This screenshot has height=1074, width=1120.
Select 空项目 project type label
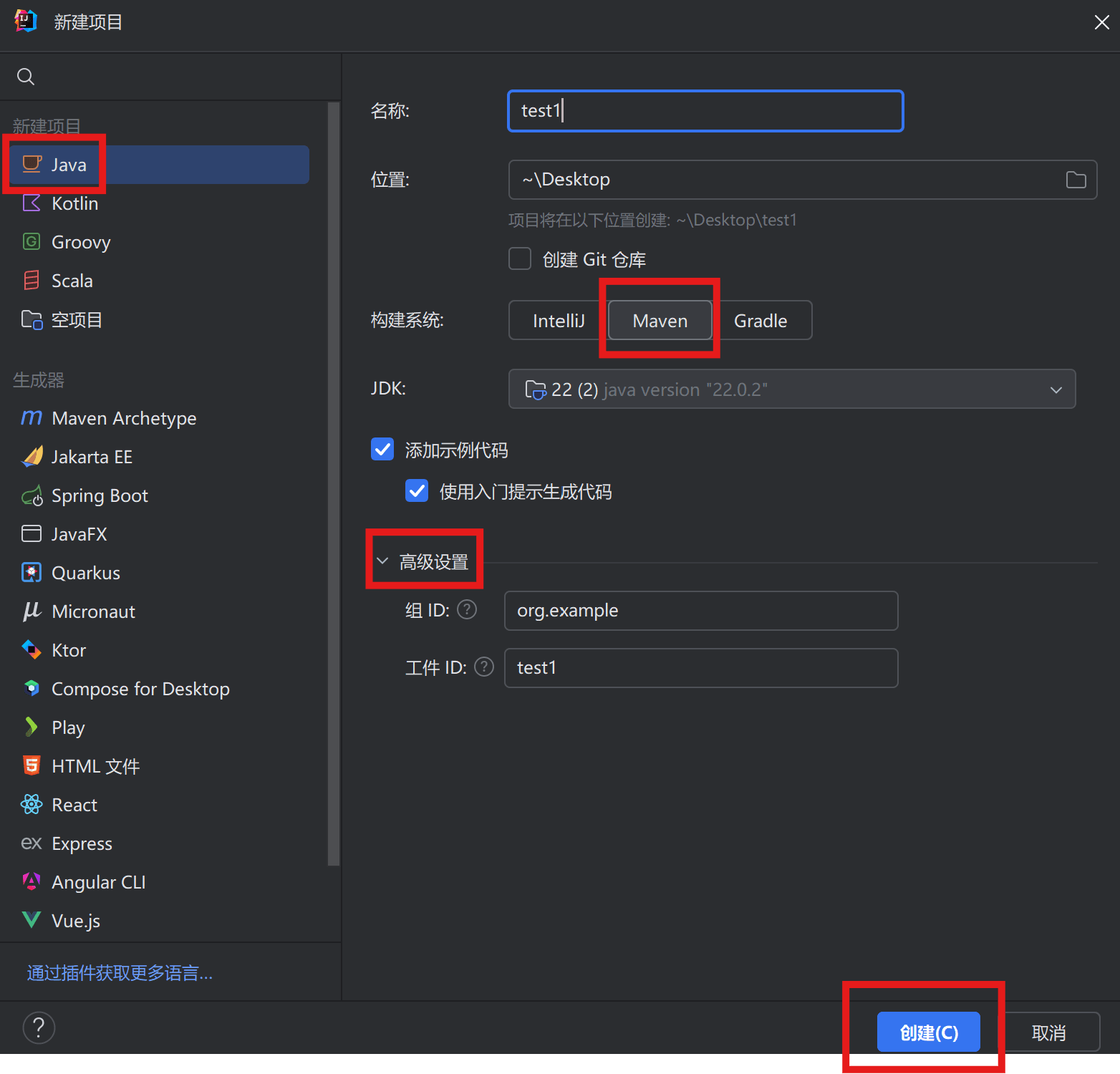click(77, 319)
